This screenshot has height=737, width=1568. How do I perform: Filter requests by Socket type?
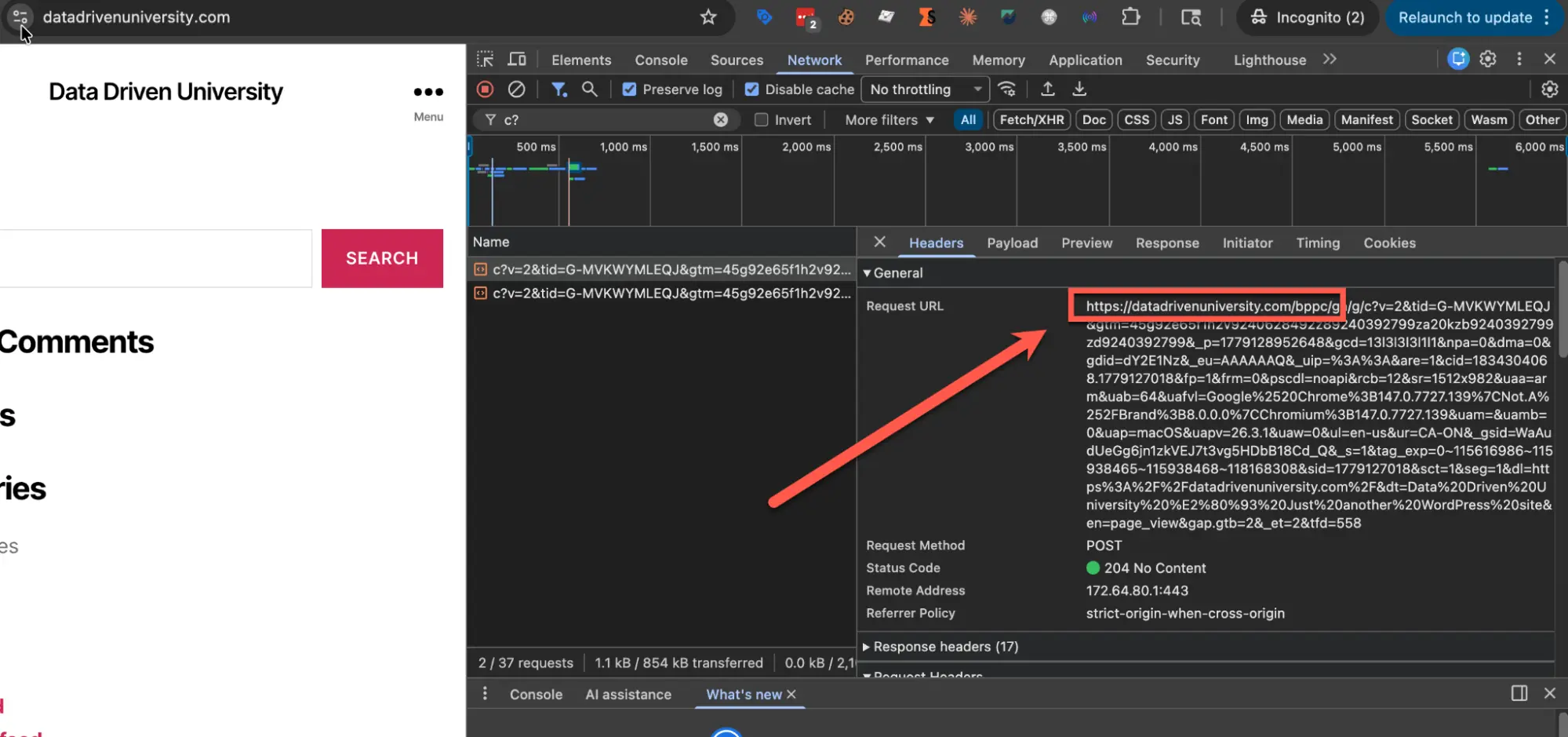(1432, 119)
